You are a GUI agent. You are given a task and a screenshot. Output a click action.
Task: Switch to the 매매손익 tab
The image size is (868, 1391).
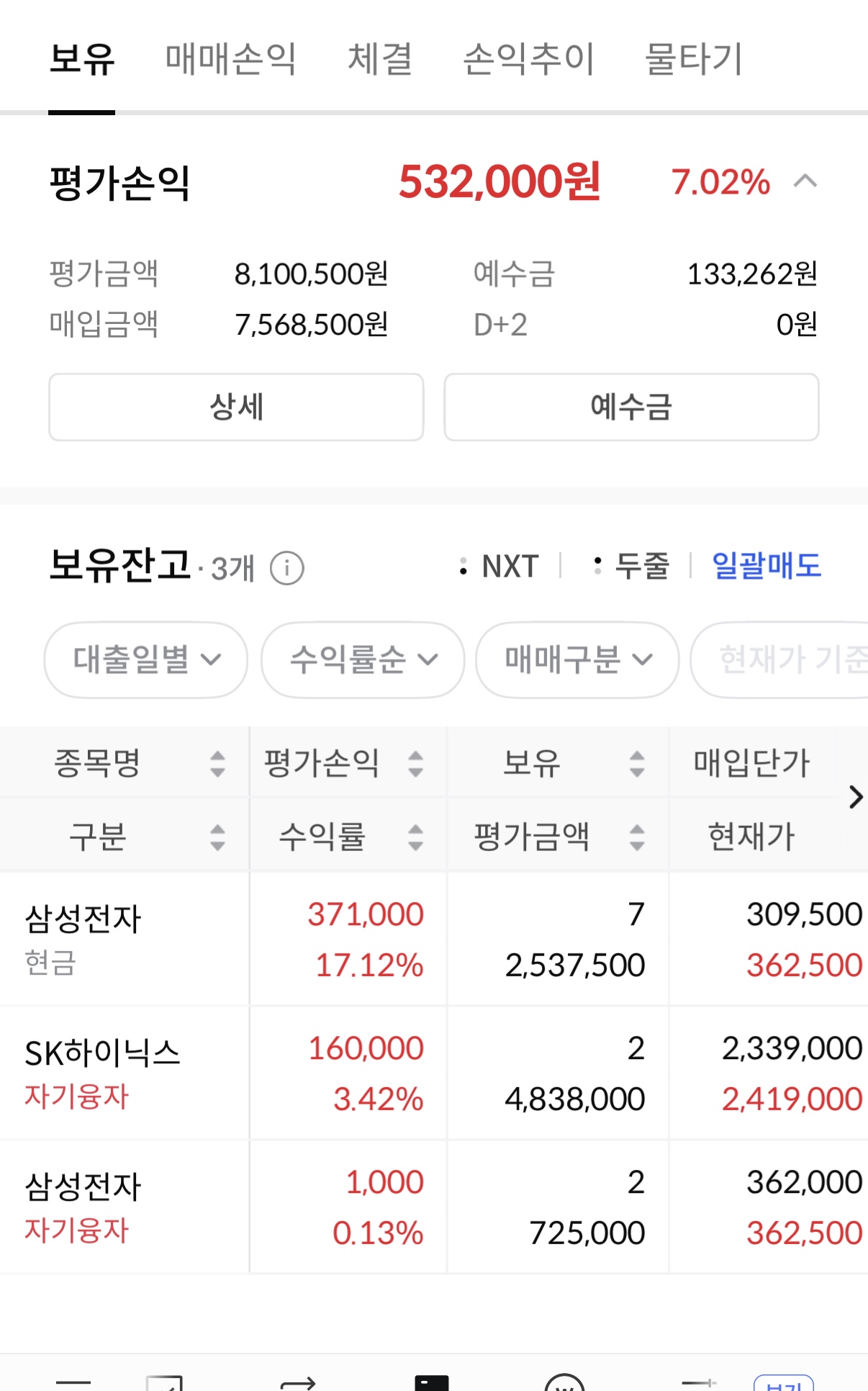(230, 59)
